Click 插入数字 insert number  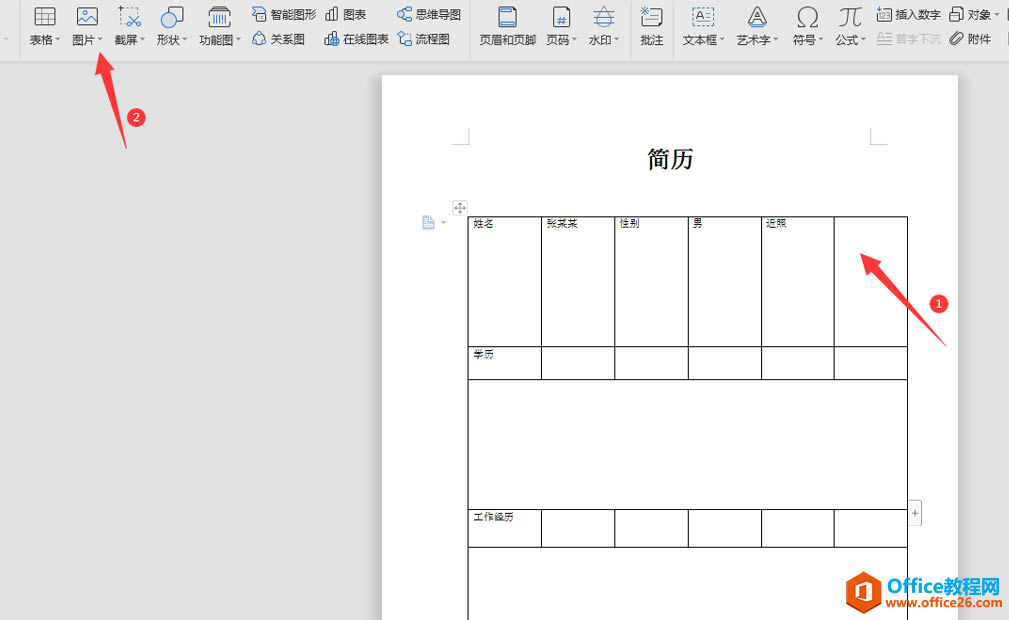click(909, 14)
